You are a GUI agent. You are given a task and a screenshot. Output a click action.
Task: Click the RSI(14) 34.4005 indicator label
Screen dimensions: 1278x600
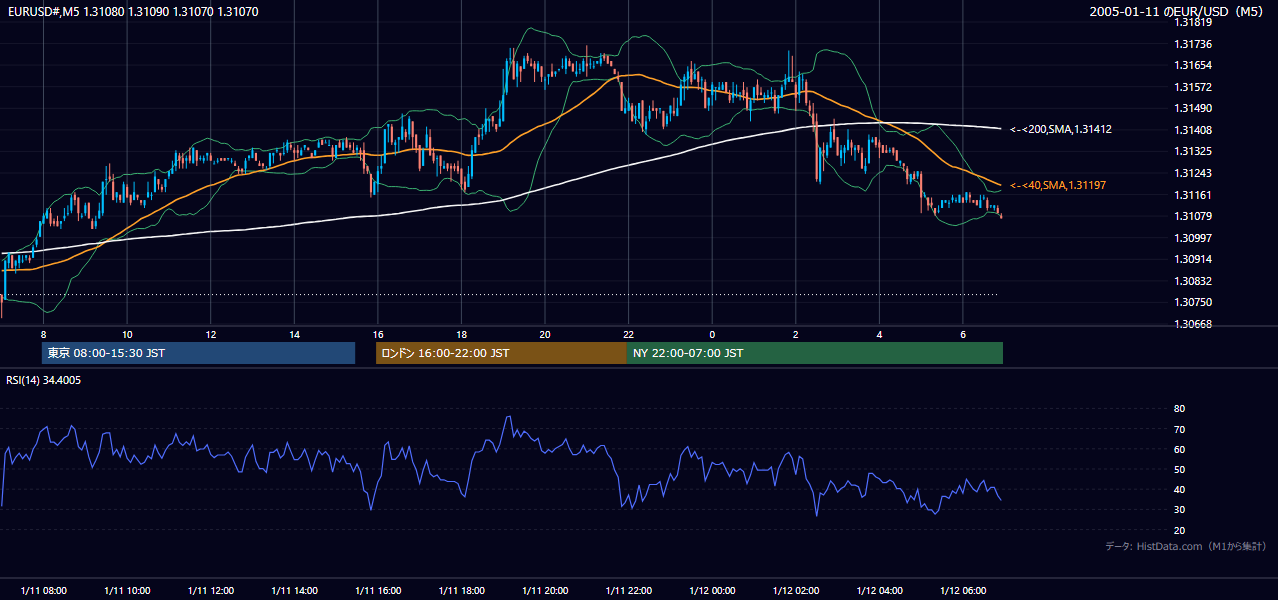[44, 380]
